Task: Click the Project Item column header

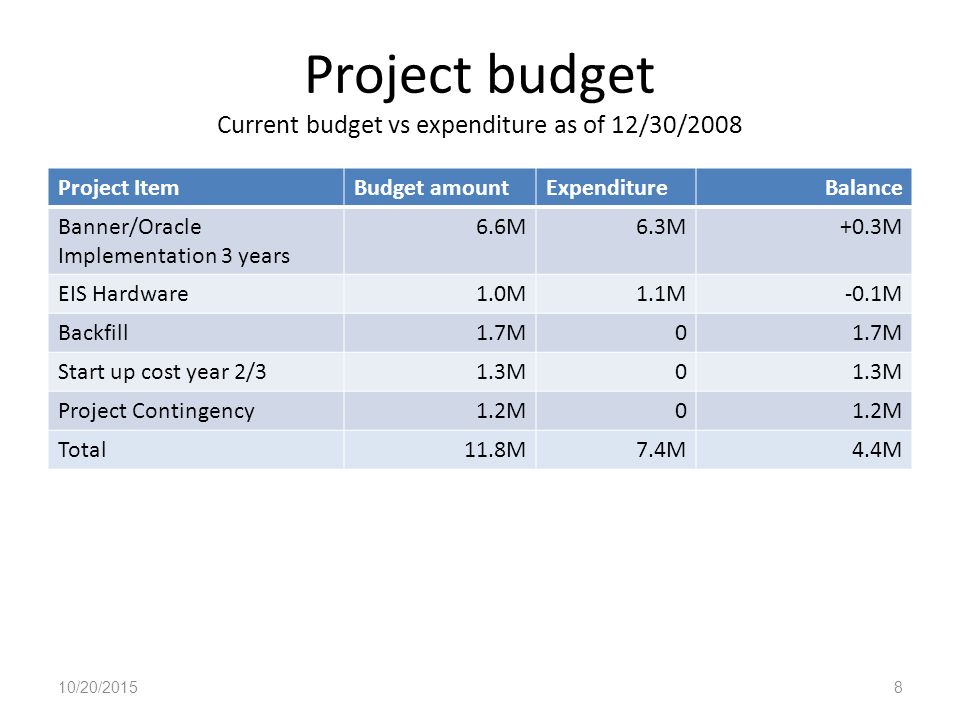Action: pos(196,187)
